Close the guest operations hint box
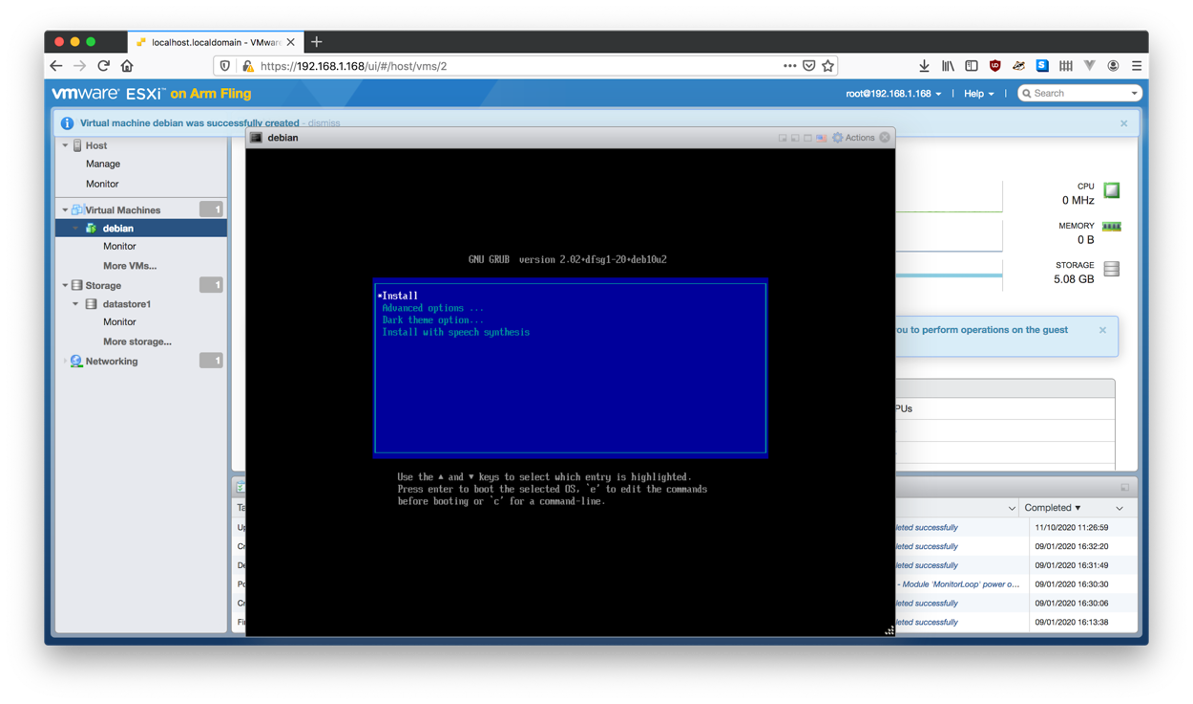1193x704 pixels. tap(1102, 330)
